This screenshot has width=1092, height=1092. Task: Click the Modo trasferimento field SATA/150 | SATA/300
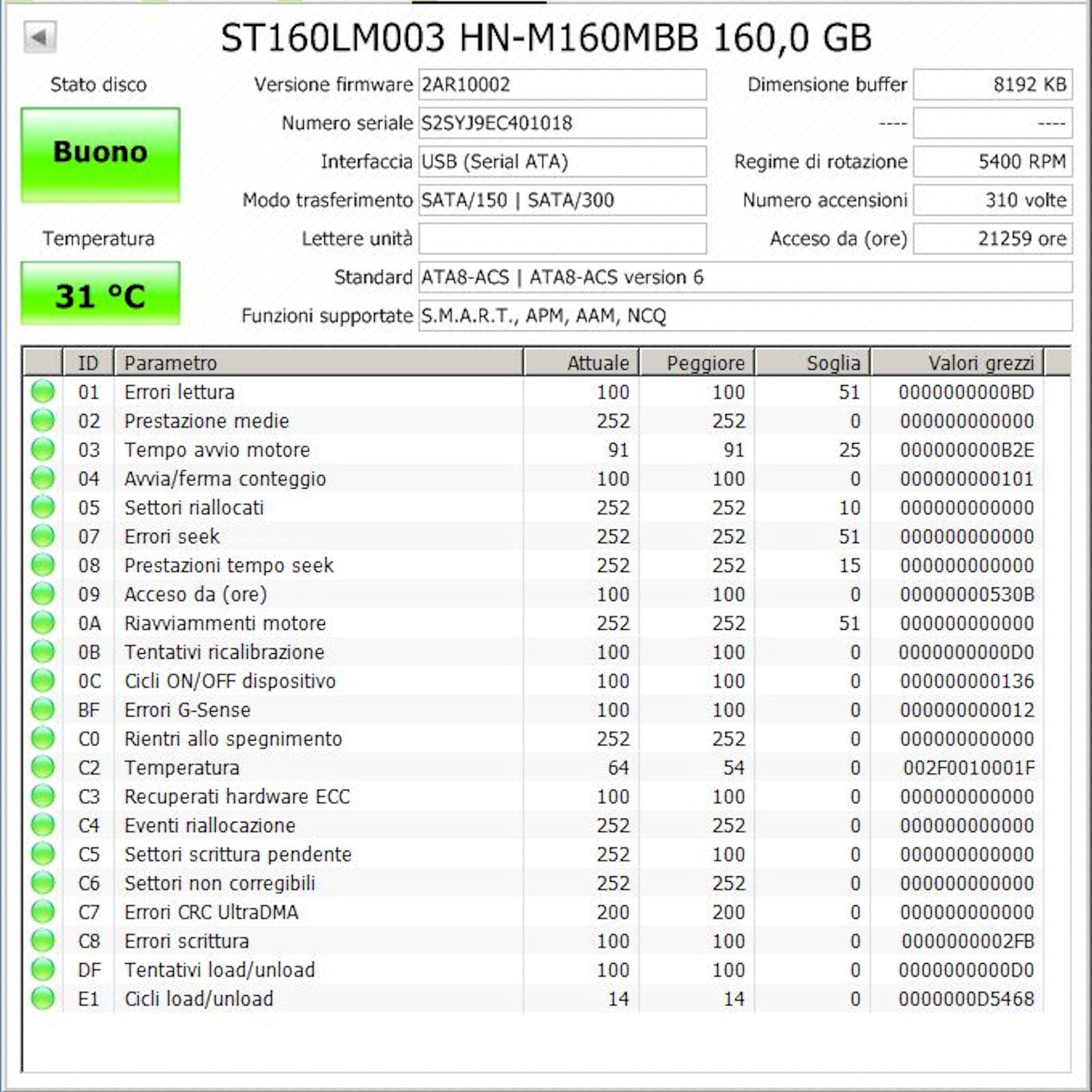pyautogui.click(x=562, y=200)
